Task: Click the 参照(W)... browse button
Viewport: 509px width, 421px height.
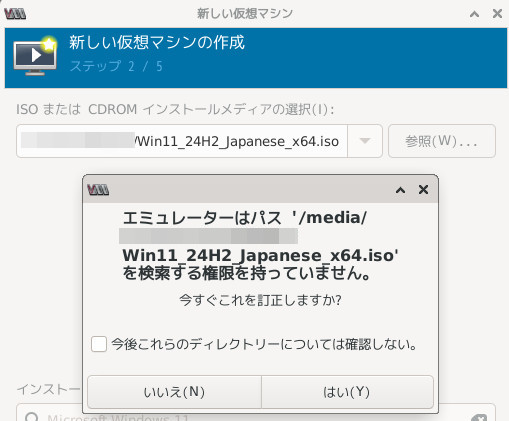Action: click(x=442, y=141)
